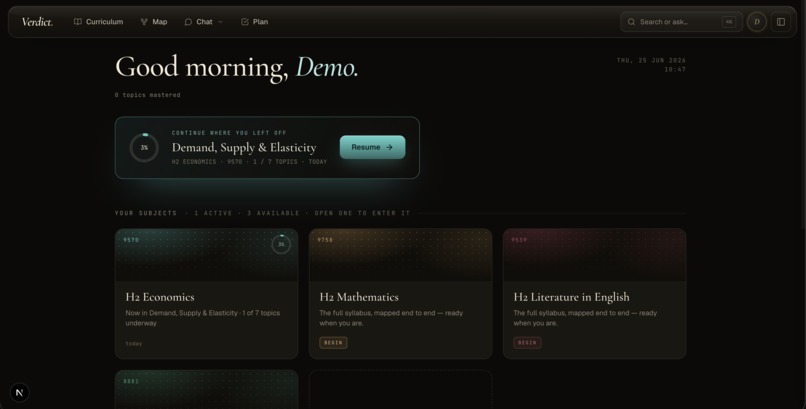Open the D user avatar menu
The width and height of the screenshot is (806, 409).
pyautogui.click(x=757, y=22)
